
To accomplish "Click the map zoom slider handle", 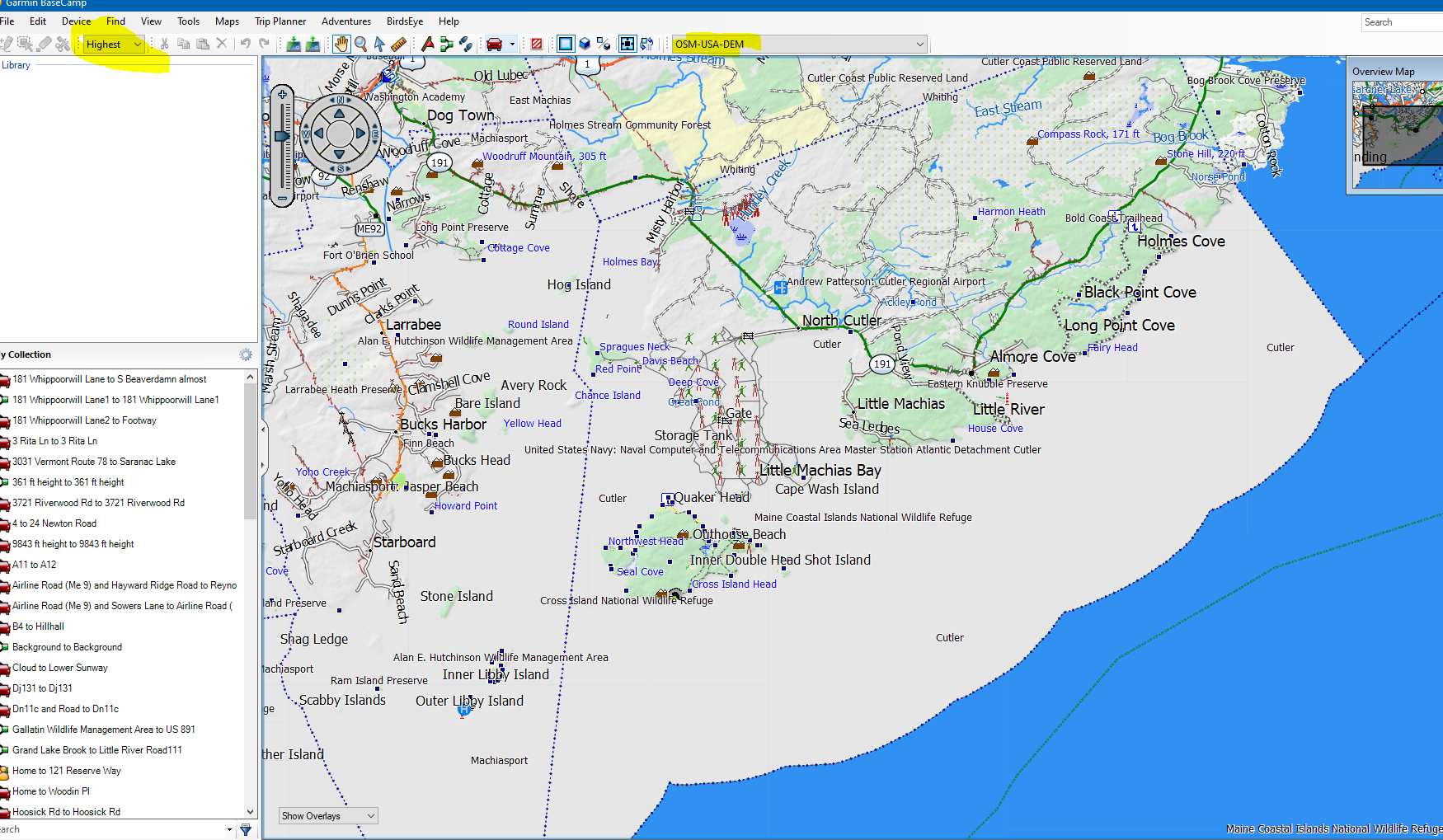I will pos(282,136).
